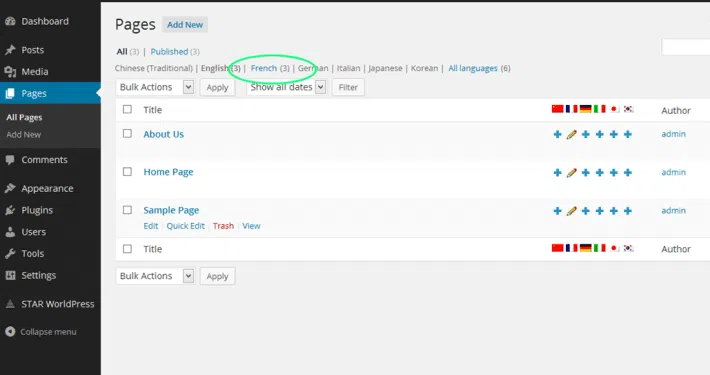Viewport: 710px width, 375px height.
Task: Open the top Bulk Actions dropdown
Action: pyautogui.click(x=155, y=87)
